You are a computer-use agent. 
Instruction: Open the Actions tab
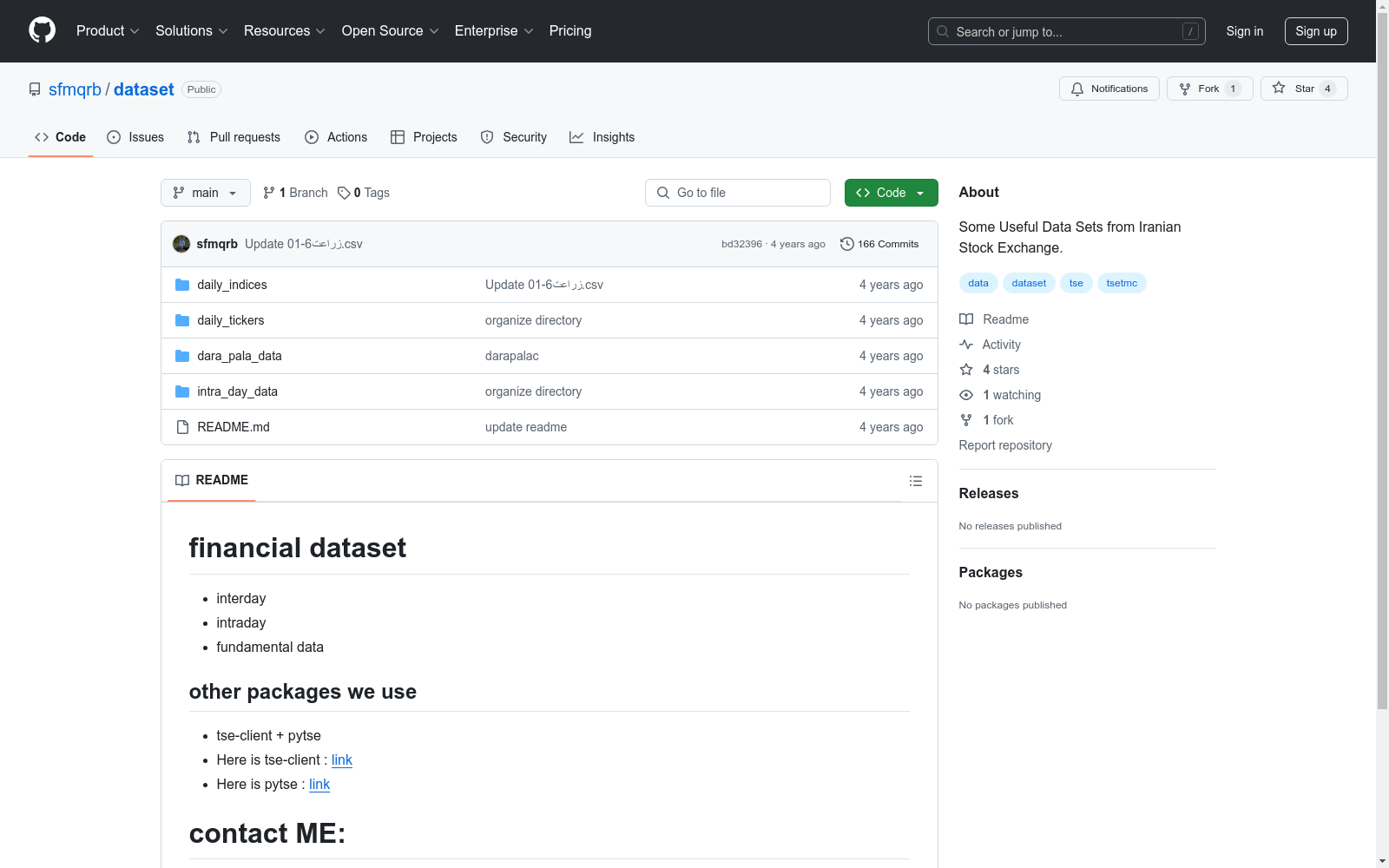coord(336,137)
